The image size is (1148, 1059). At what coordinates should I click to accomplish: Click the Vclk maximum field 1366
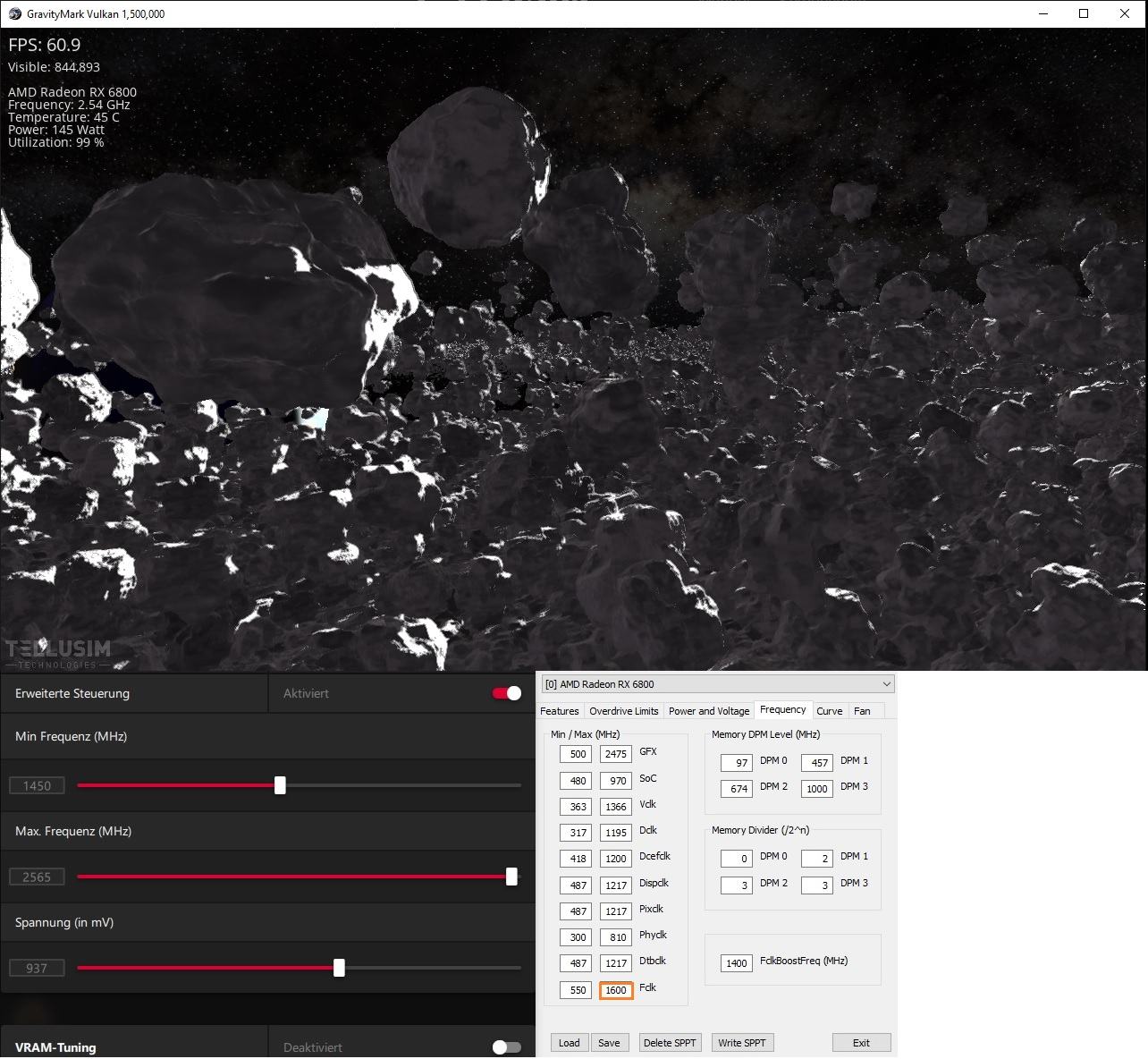[x=615, y=807]
